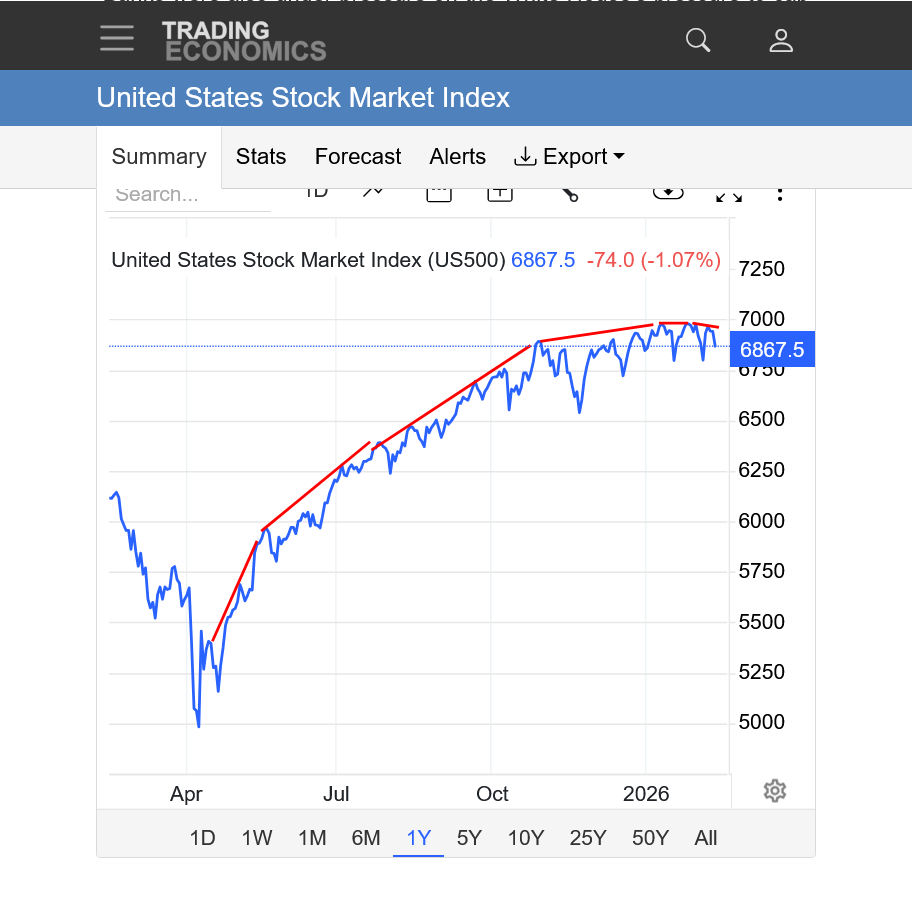
Task: Switch to the Forecast tab
Action: tap(358, 157)
